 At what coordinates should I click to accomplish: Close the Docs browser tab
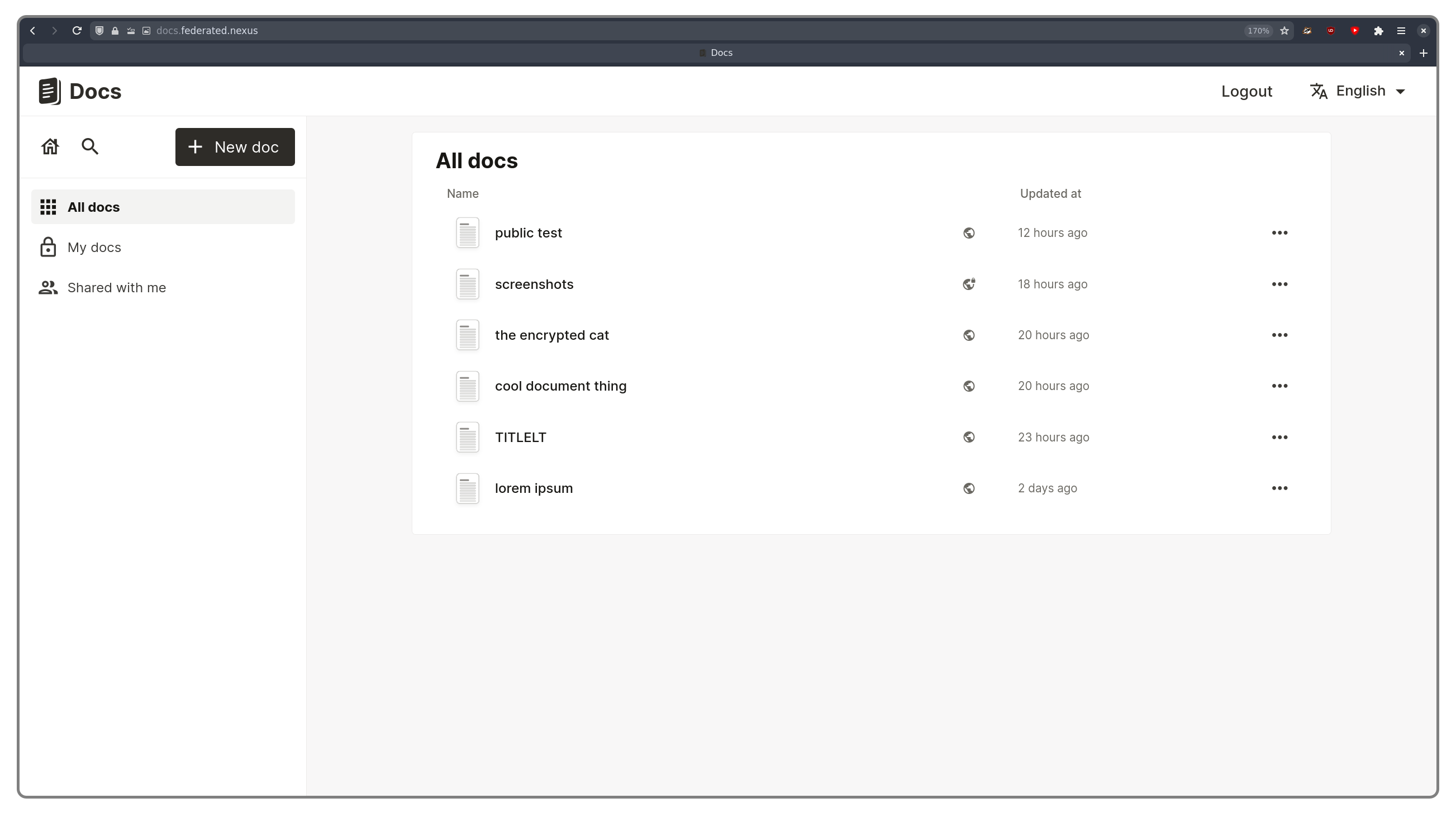(1401, 53)
